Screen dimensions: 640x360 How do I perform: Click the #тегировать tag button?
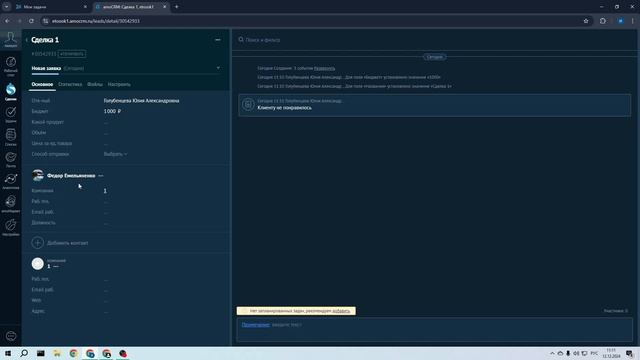pyautogui.click(x=72, y=54)
